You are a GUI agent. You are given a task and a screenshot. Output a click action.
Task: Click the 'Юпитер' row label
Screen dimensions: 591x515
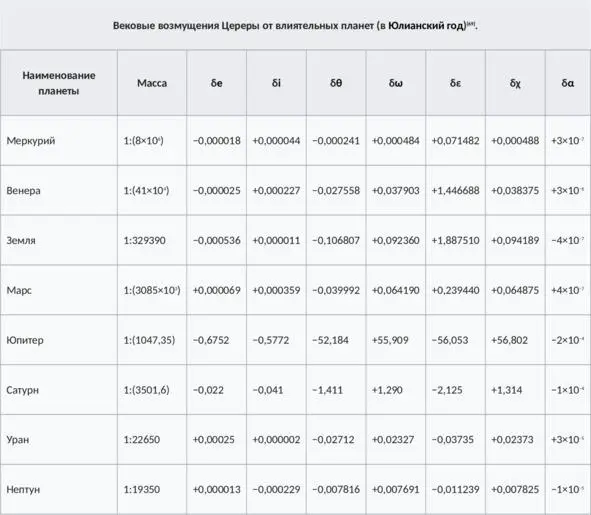coord(25,340)
